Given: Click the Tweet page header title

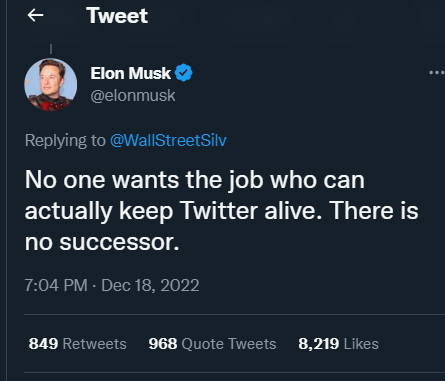Looking at the screenshot, I should [x=117, y=16].
